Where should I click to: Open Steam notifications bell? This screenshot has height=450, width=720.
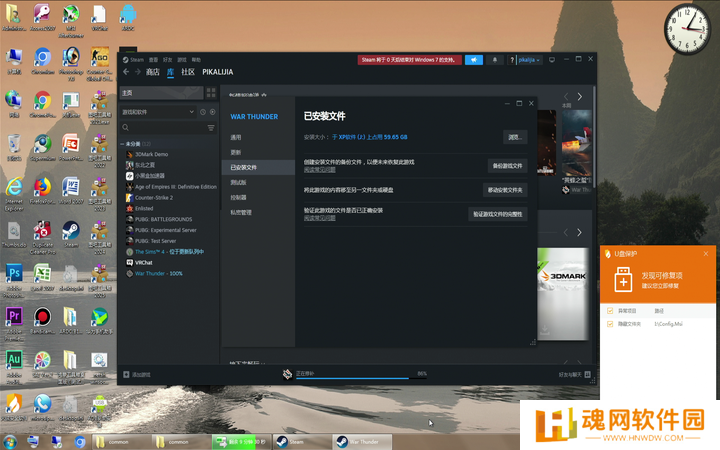point(495,60)
